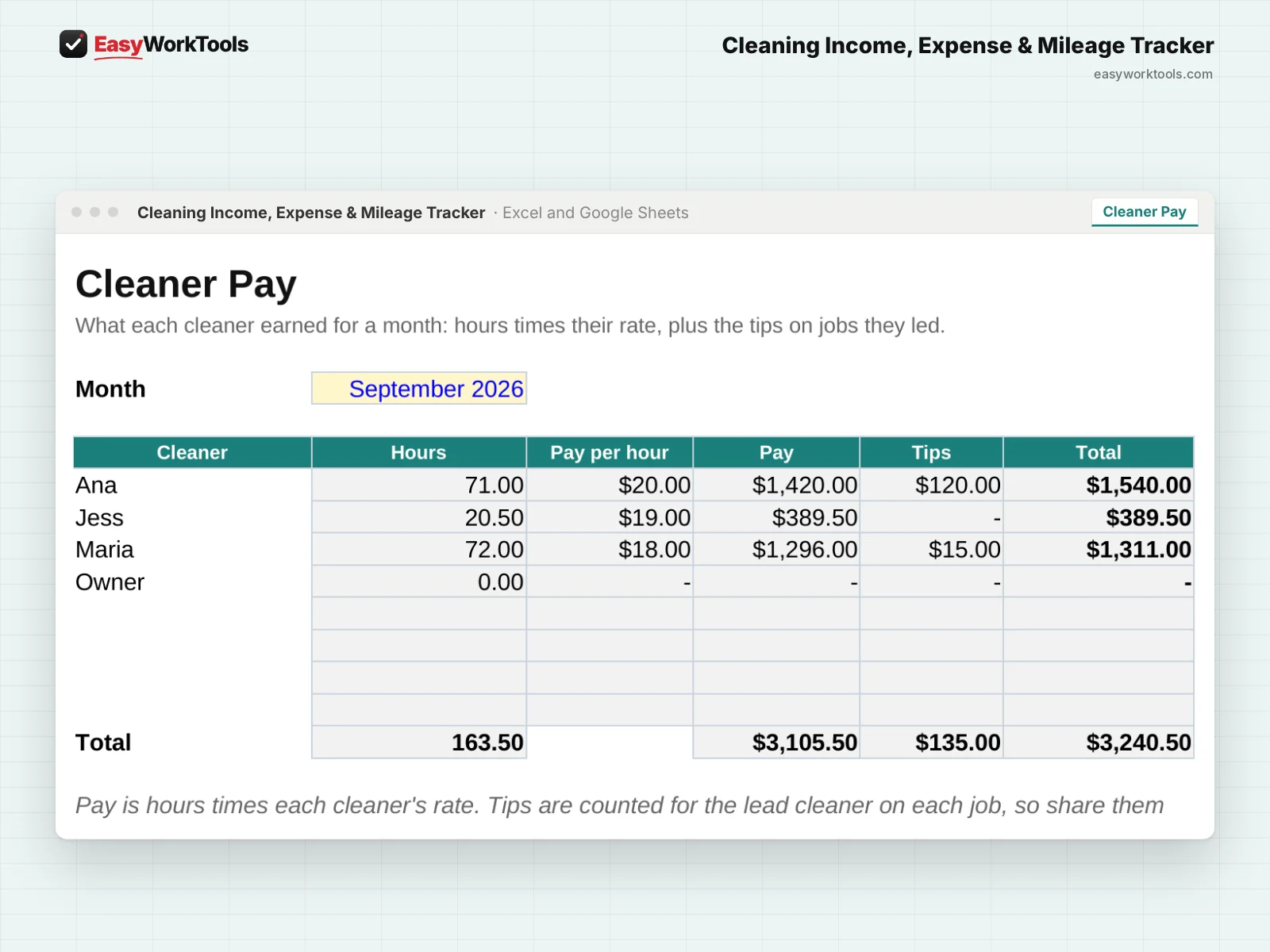Image resolution: width=1270 pixels, height=952 pixels.
Task: Click the Pay per hour column header
Action: pos(610,452)
